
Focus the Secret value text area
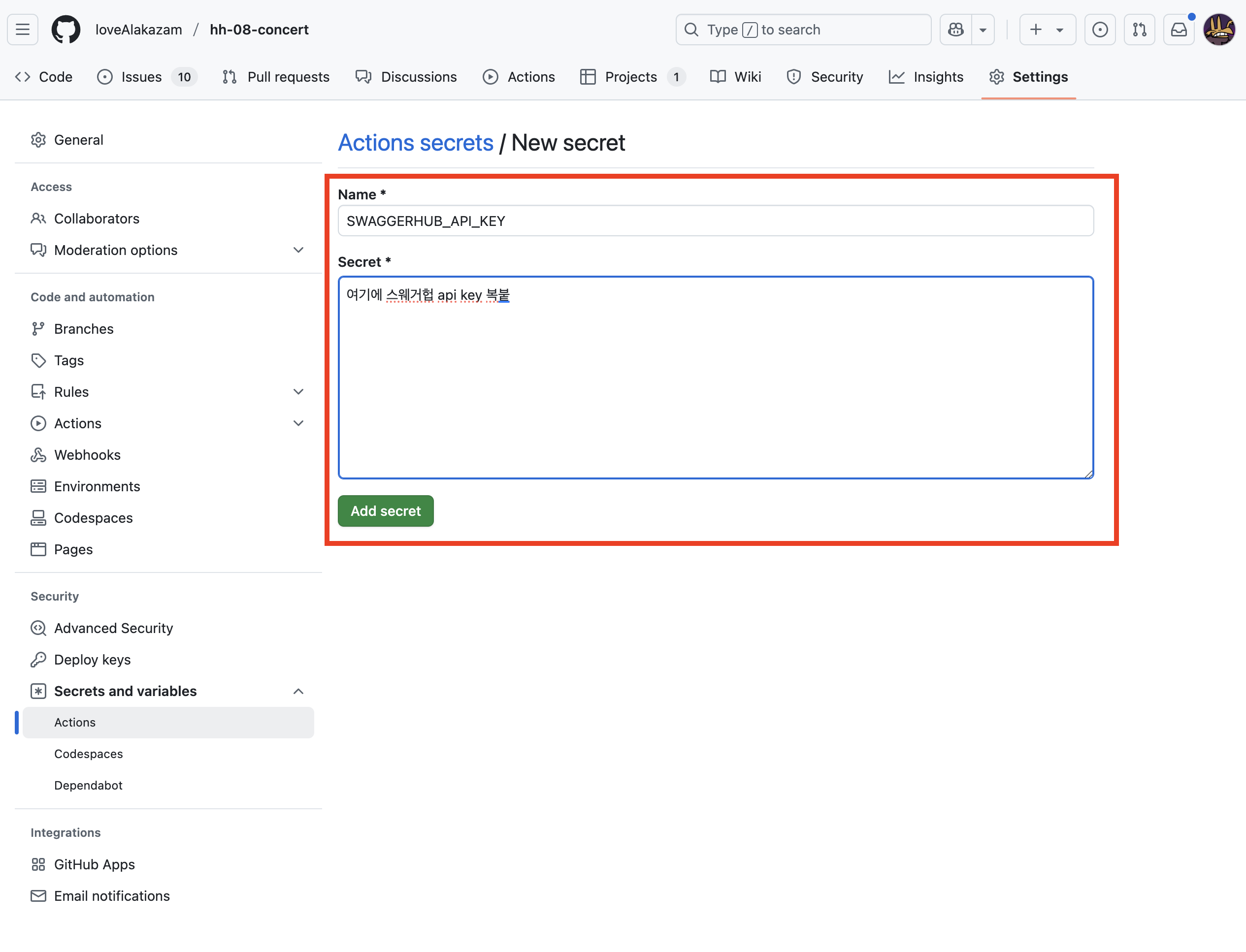tap(716, 378)
